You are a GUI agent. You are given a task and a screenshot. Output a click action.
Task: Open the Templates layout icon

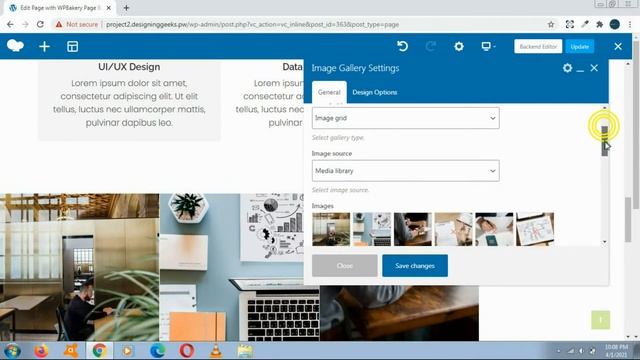click(72, 47)
